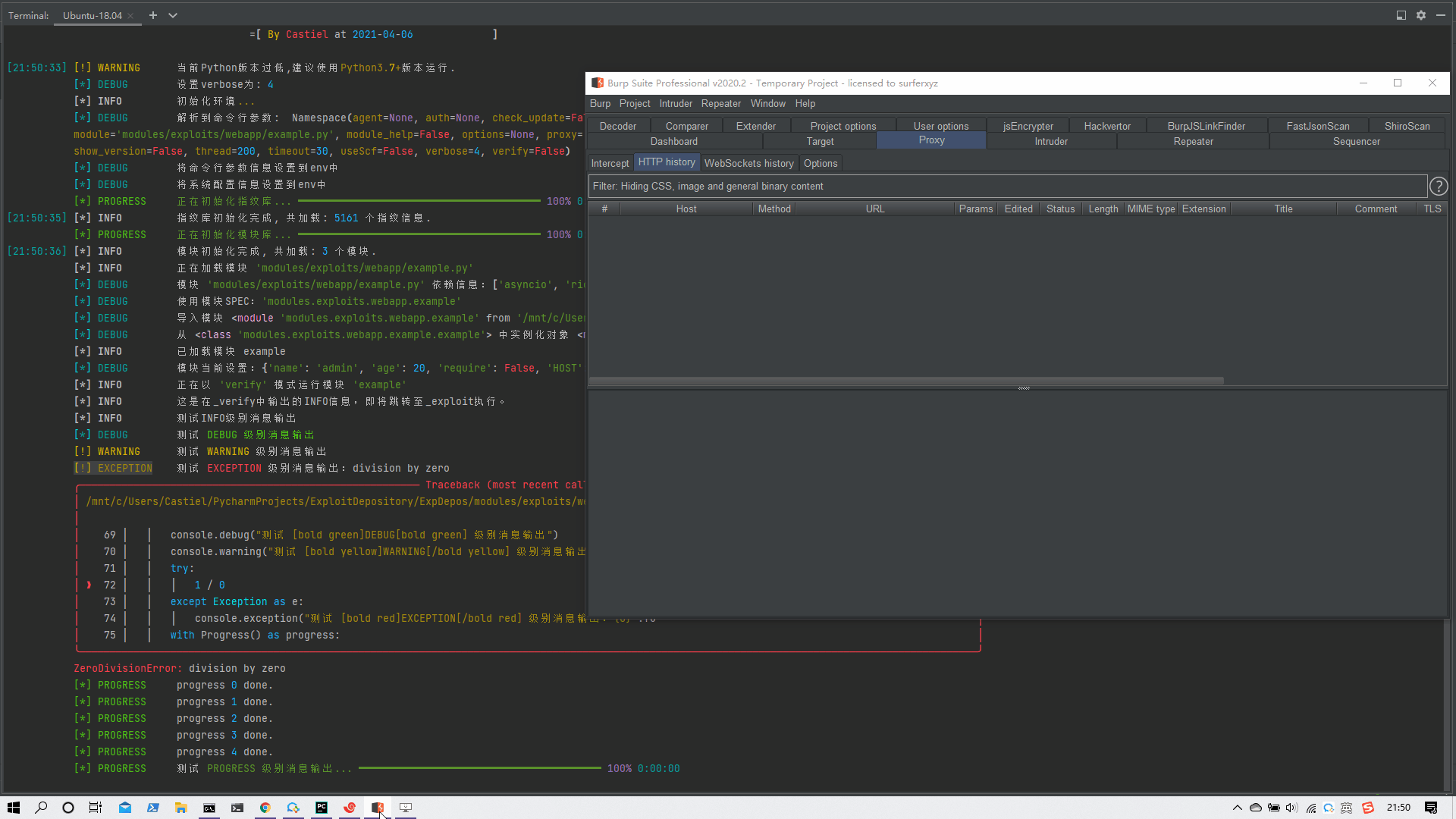This screenshot has height=819, width=1456.
Task: Select the Intruder menu item
Action: point(676,103)
